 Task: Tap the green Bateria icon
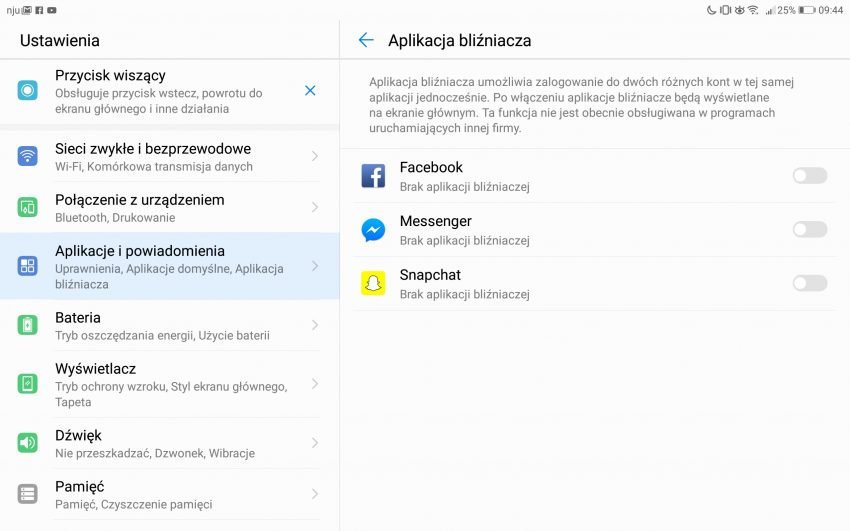pos(28,325)
